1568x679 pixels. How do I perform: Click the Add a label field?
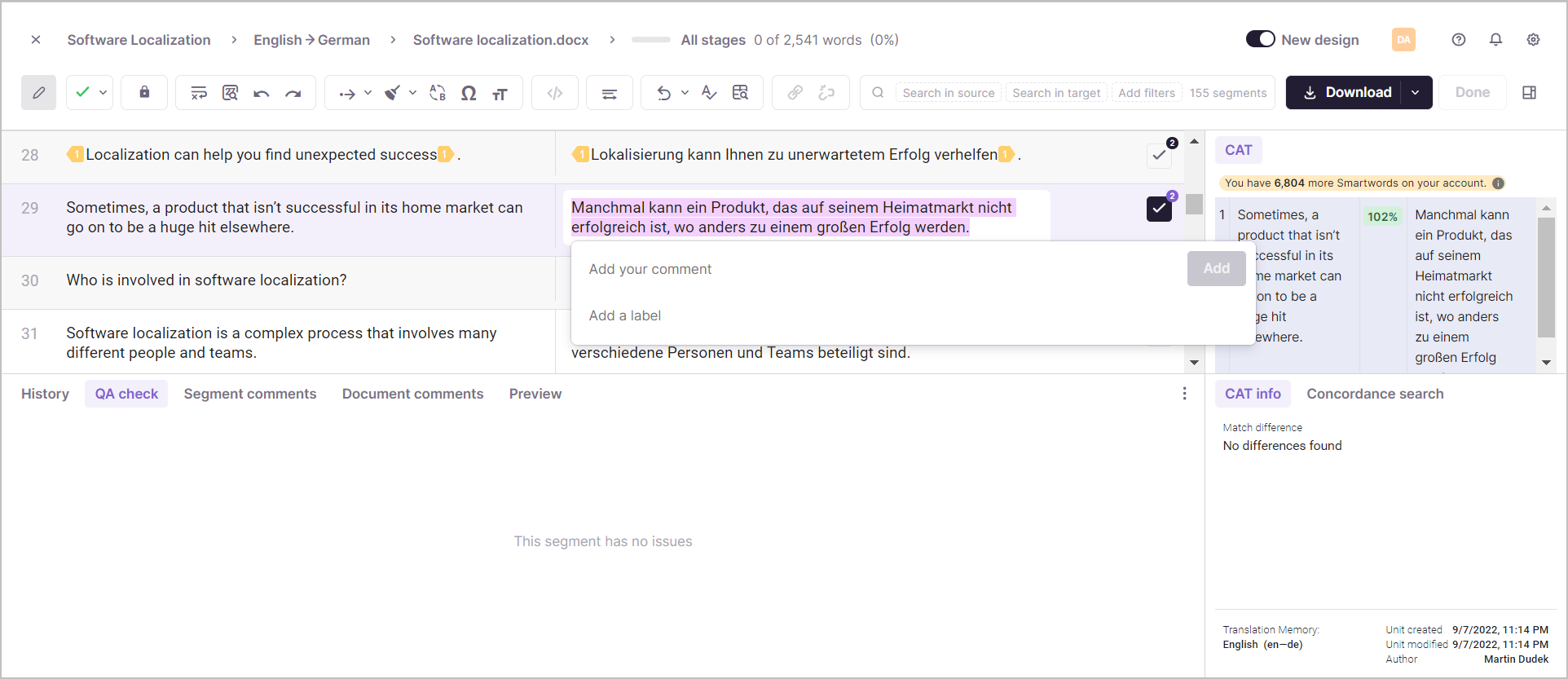[913, 315]
